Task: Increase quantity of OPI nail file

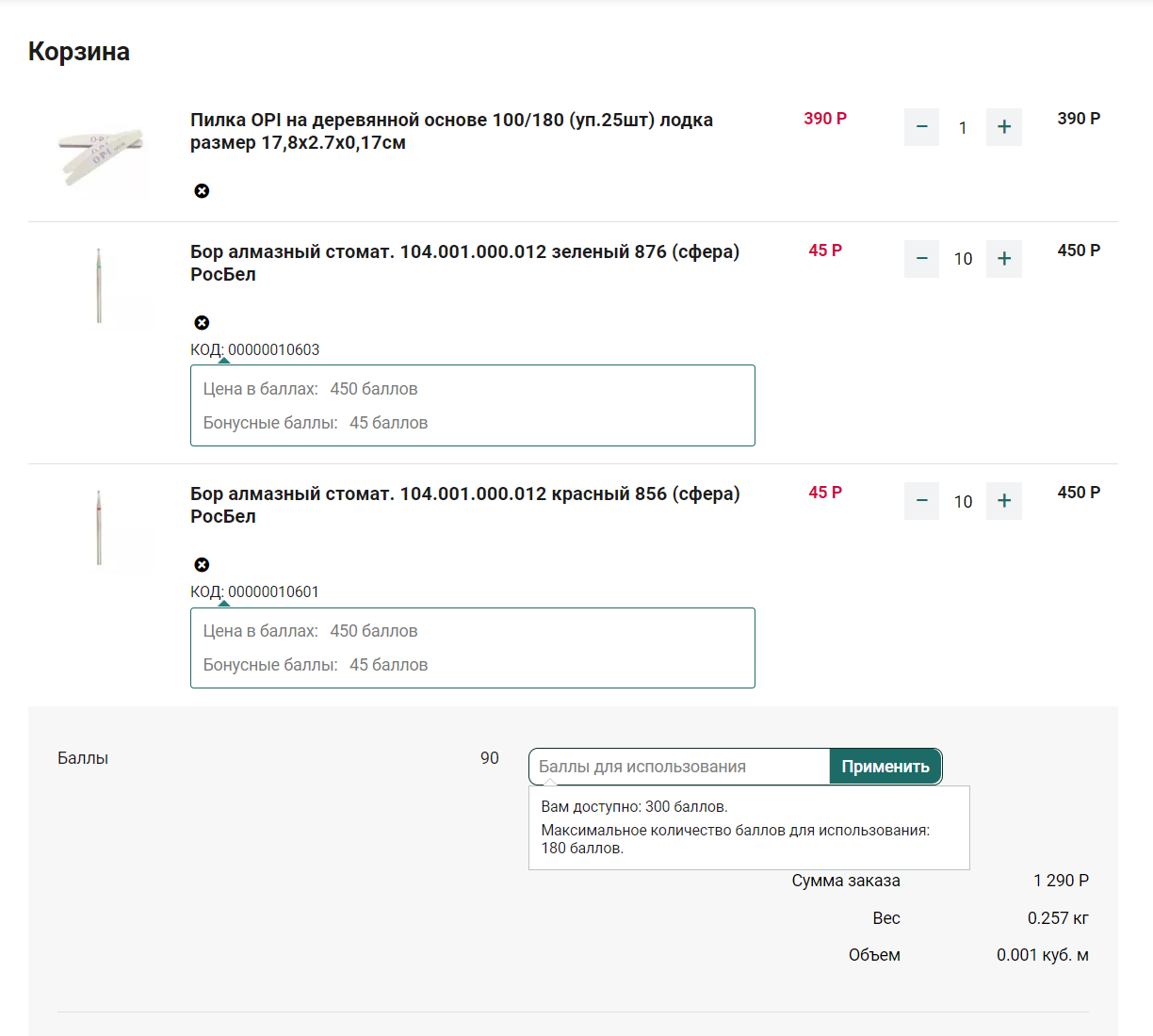Action: pos(1004,127)
